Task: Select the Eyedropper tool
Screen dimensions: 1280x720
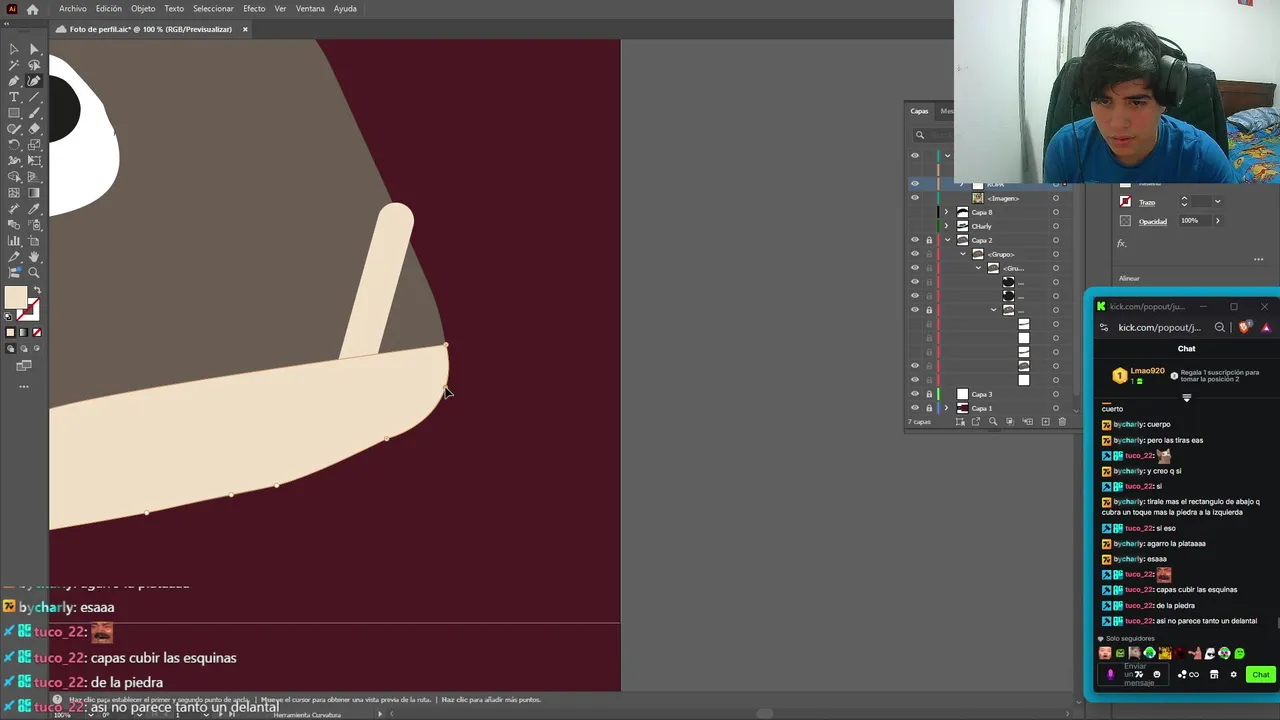Action: pos(34,209)
